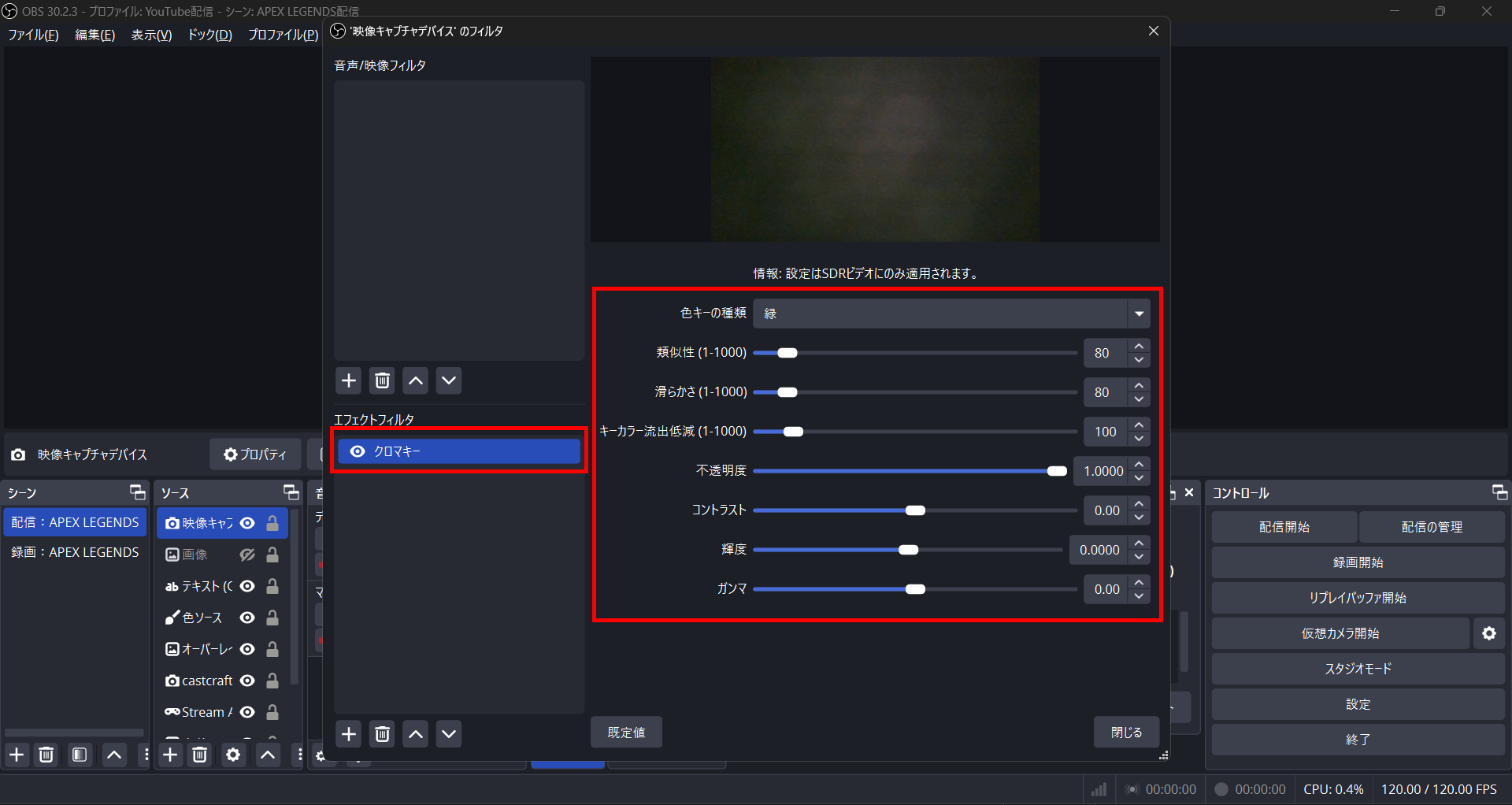Move audio/video filter down
The height and width of the screenshot is (805, 1512).
[x=449, y=381]
